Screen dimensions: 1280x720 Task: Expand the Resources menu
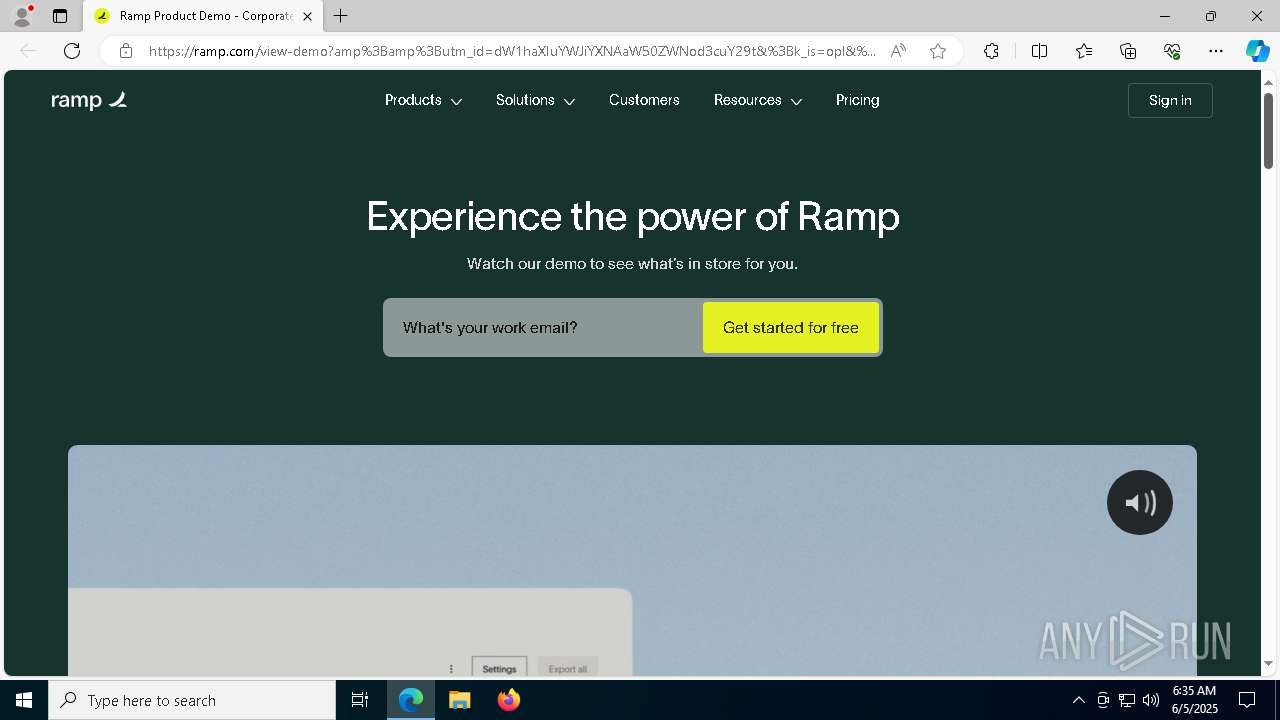[x=757, y=100]
